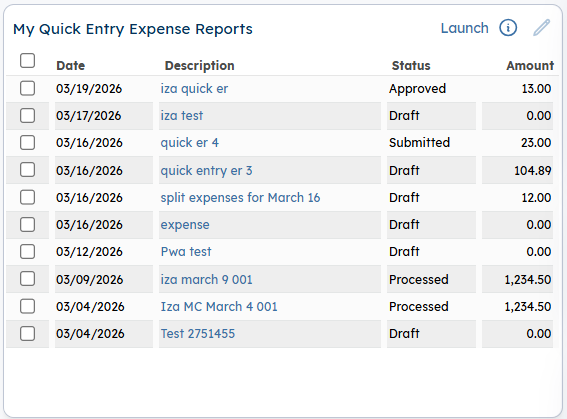567x419 pixels.
Task: Open Iza MC March 4 001 report
Action: coord(219,307)
